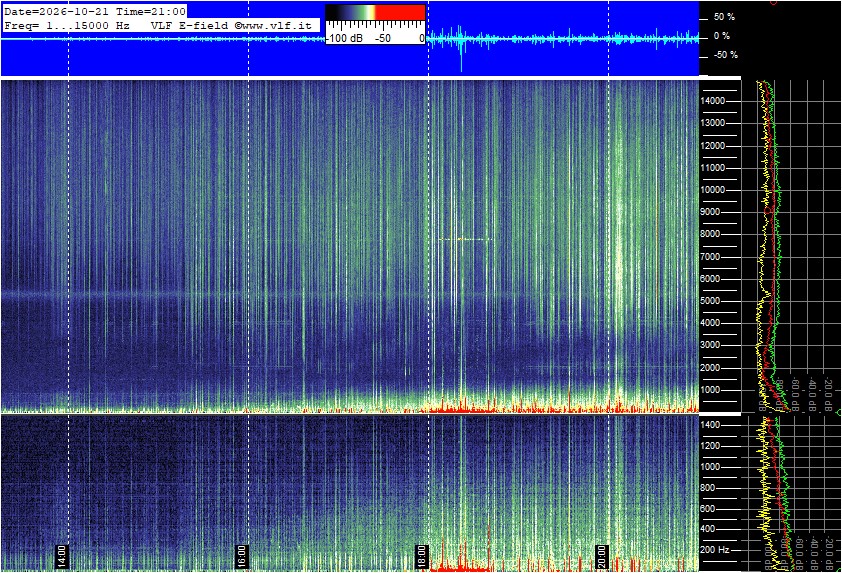Screen dimensions: 842x573
Task: Click the 3000 frequency axis label
Action: point(710,345)
